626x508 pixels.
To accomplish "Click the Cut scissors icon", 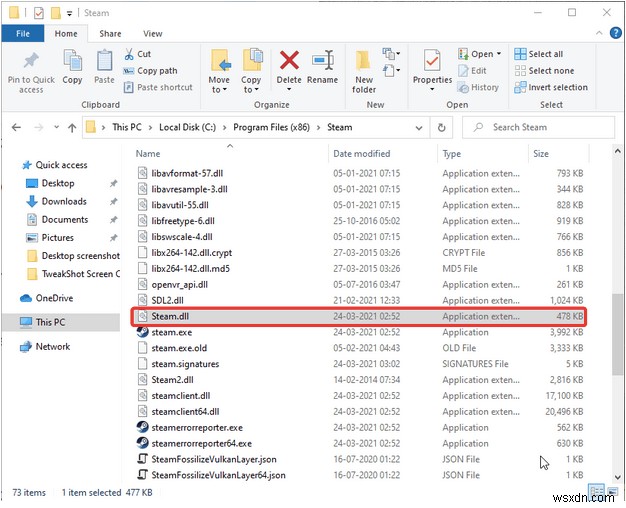I will (x=129, y=54).
